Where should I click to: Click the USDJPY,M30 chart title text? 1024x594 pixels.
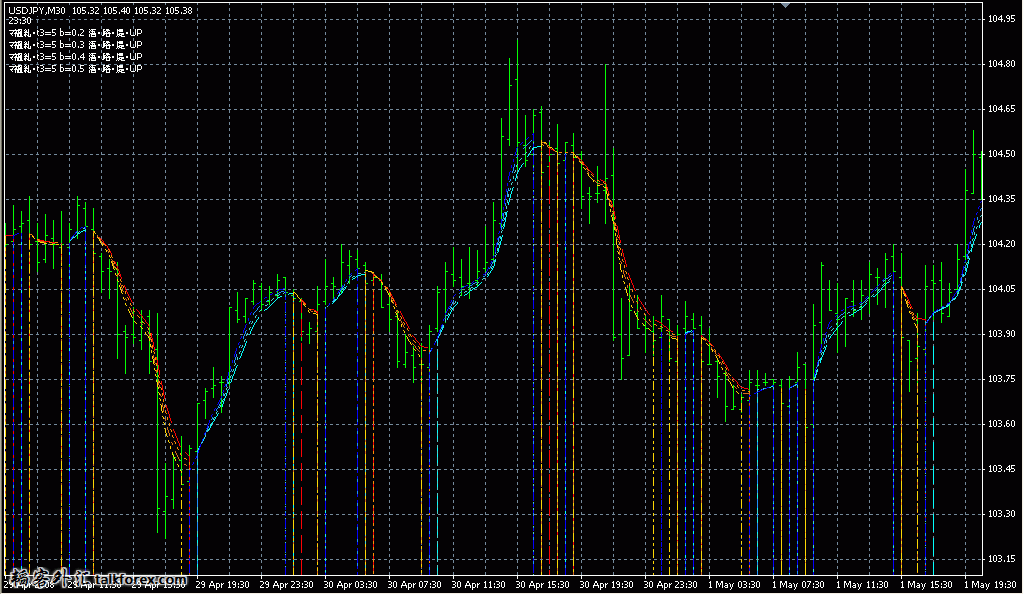click(x=37, y=10)
